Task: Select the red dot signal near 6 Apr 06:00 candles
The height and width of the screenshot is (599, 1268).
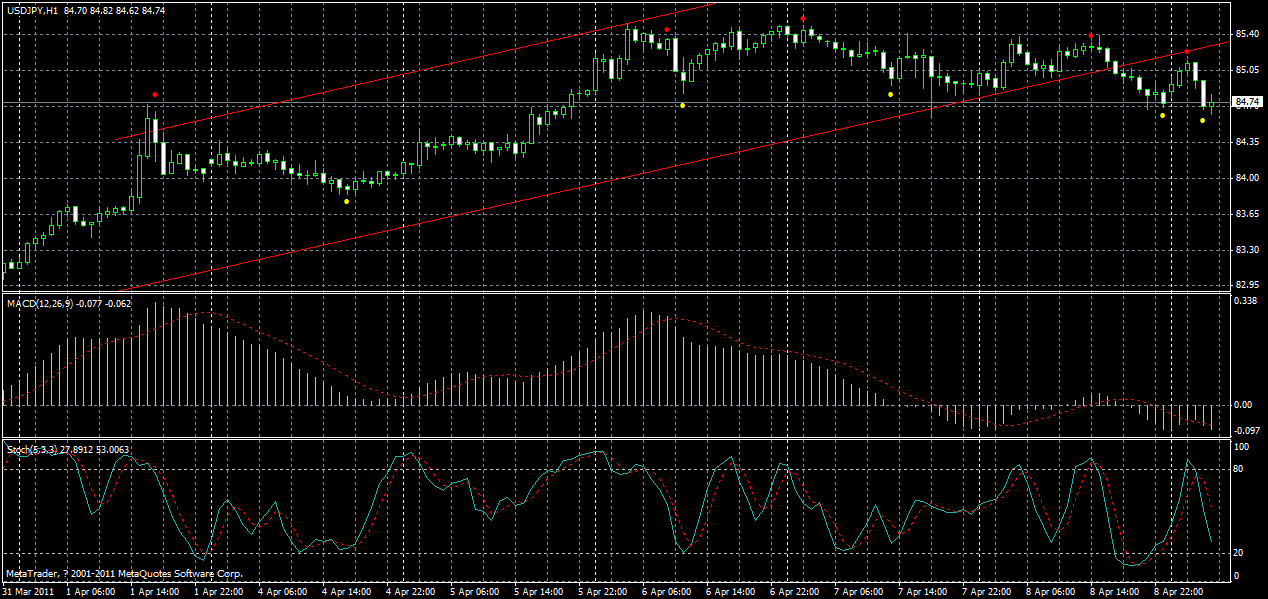Action: [667, 29]
